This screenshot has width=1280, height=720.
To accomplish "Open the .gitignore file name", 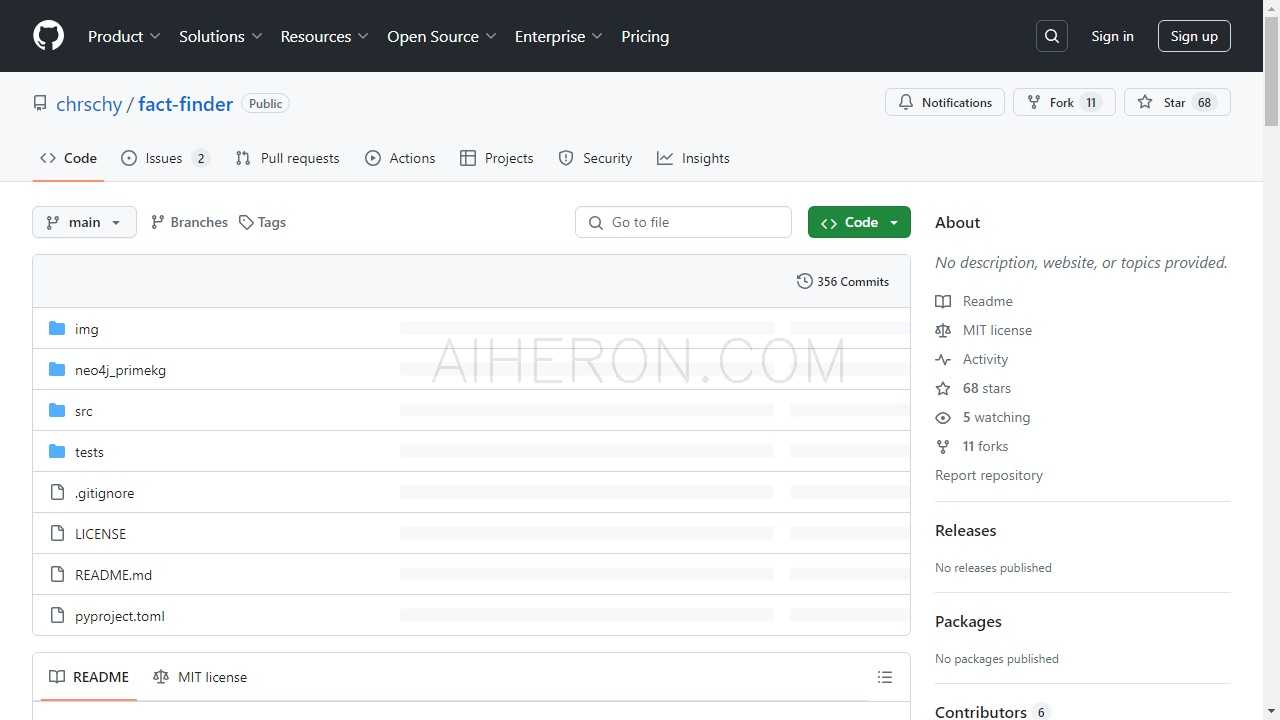I will [x=104, y=493].
